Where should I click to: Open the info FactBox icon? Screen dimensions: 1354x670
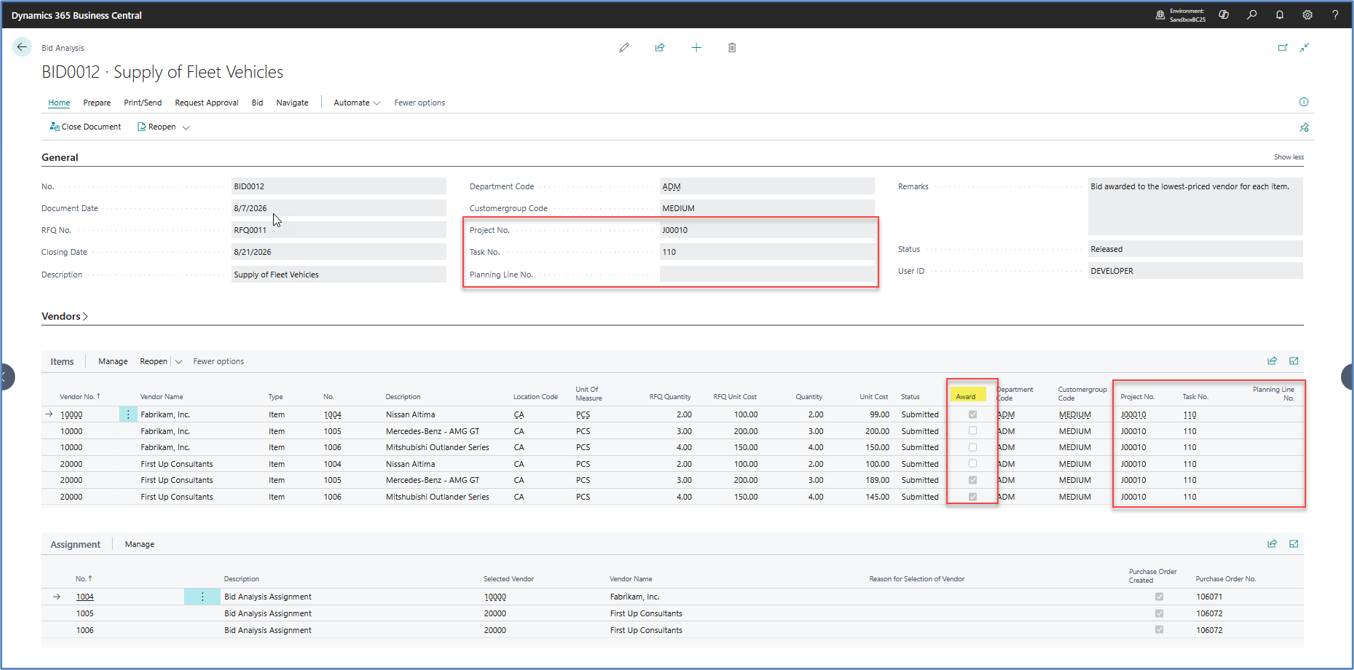1303,102
